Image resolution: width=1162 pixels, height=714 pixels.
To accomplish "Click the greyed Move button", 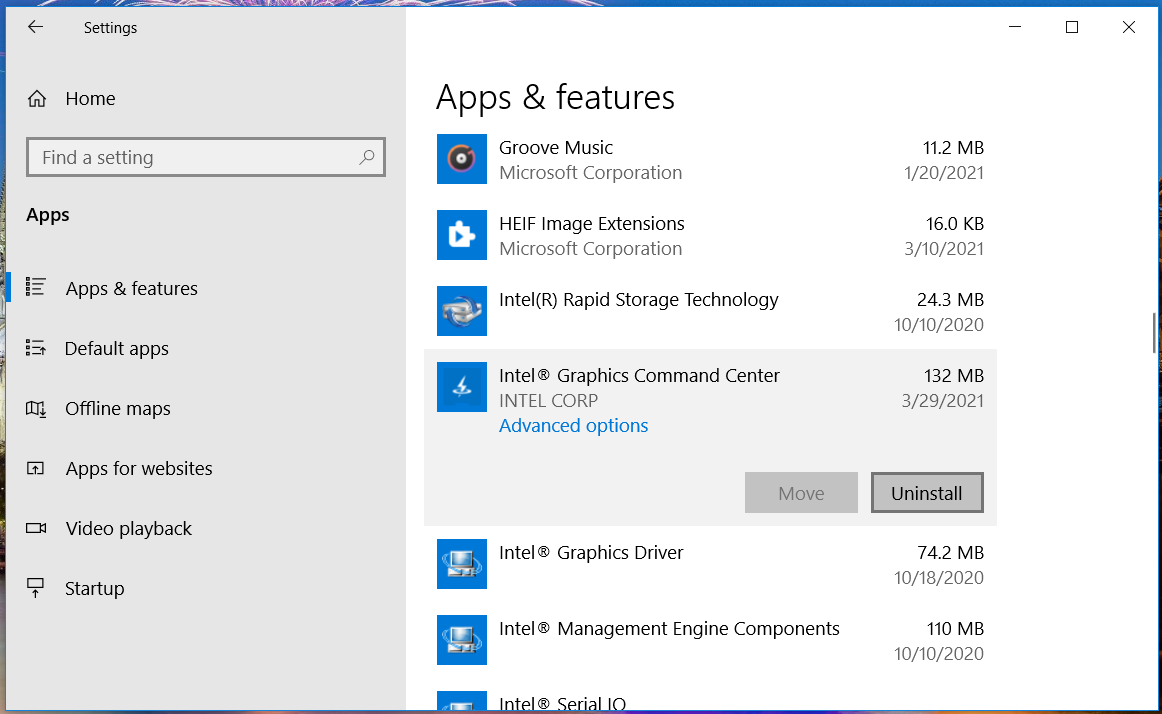I will pyautogui.click(x=801, y=492).
